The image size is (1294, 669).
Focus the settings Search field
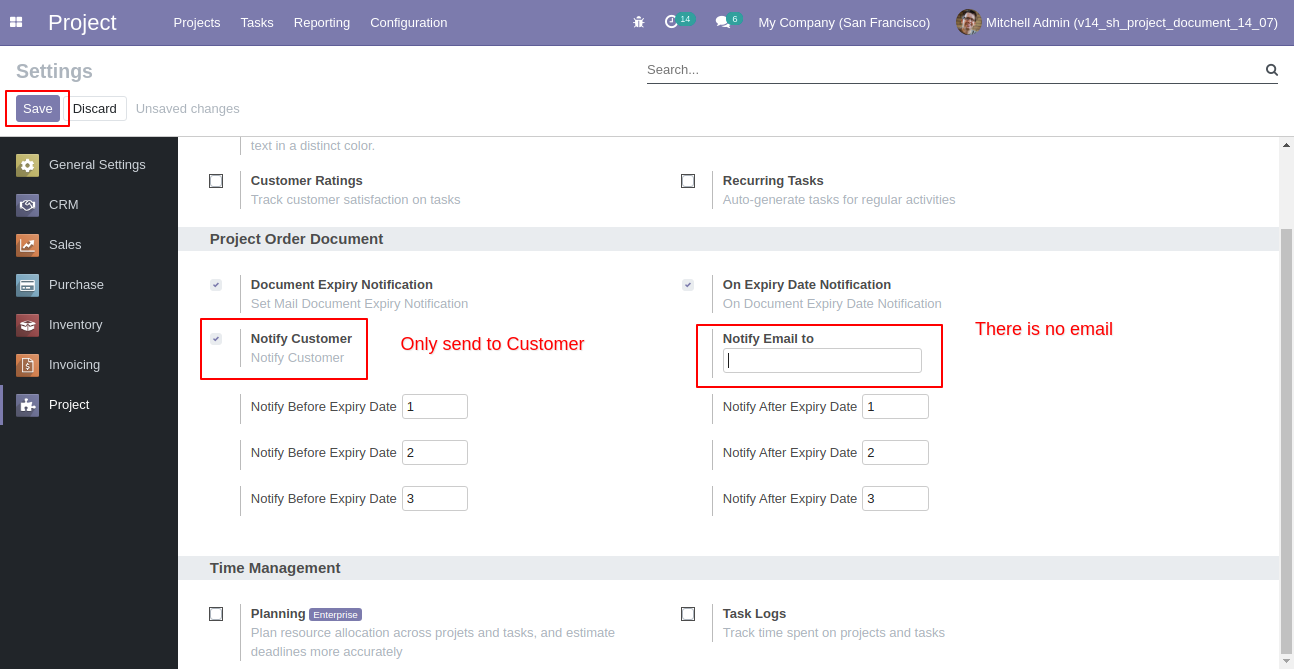pyautogui.click(x=953, y=70)
